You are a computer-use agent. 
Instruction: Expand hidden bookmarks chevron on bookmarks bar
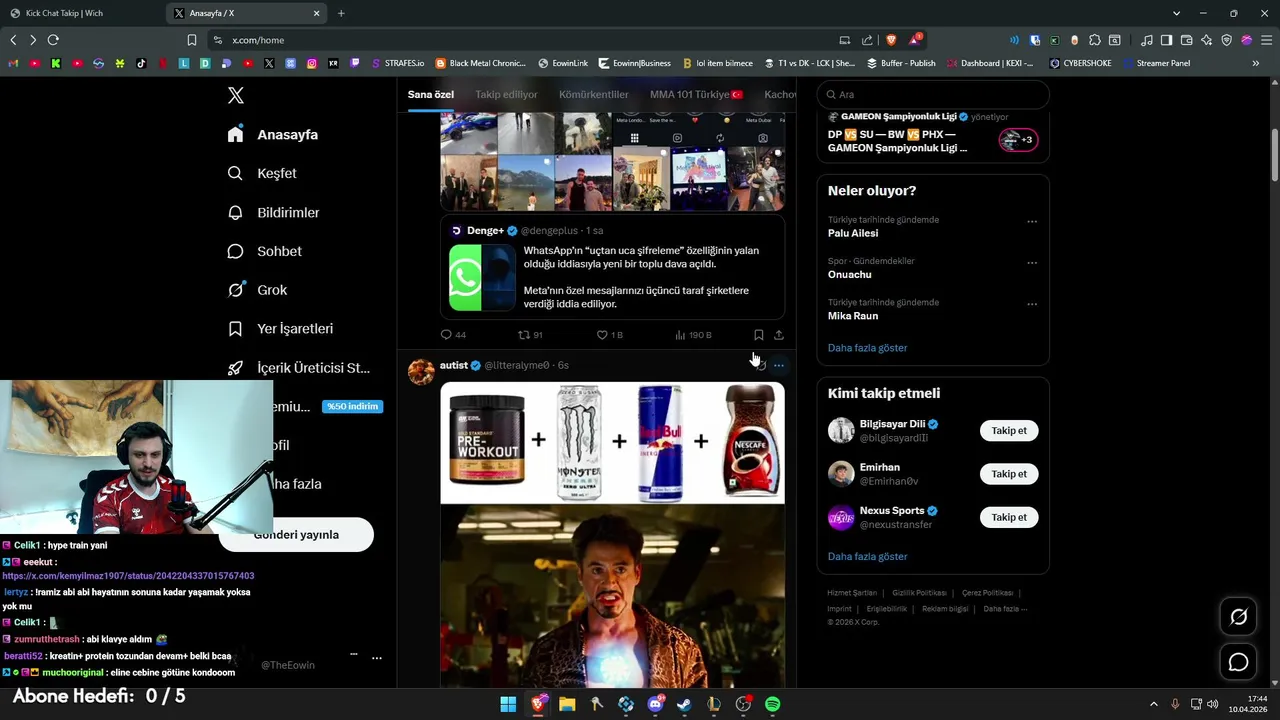point(1256,63)
